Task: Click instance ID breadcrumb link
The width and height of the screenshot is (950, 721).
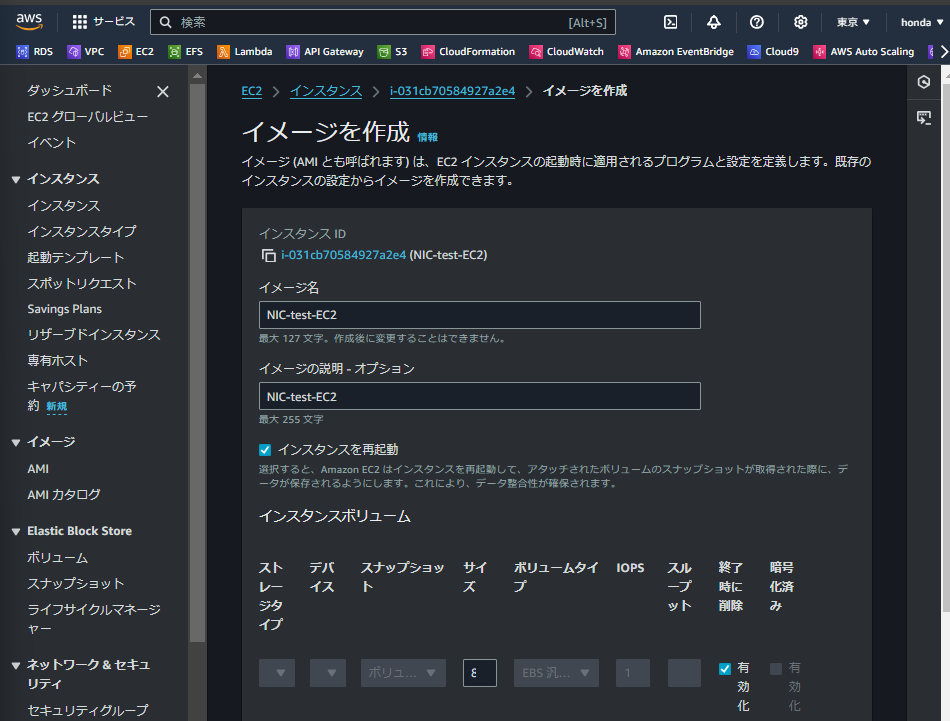Action: click(453, 91)
